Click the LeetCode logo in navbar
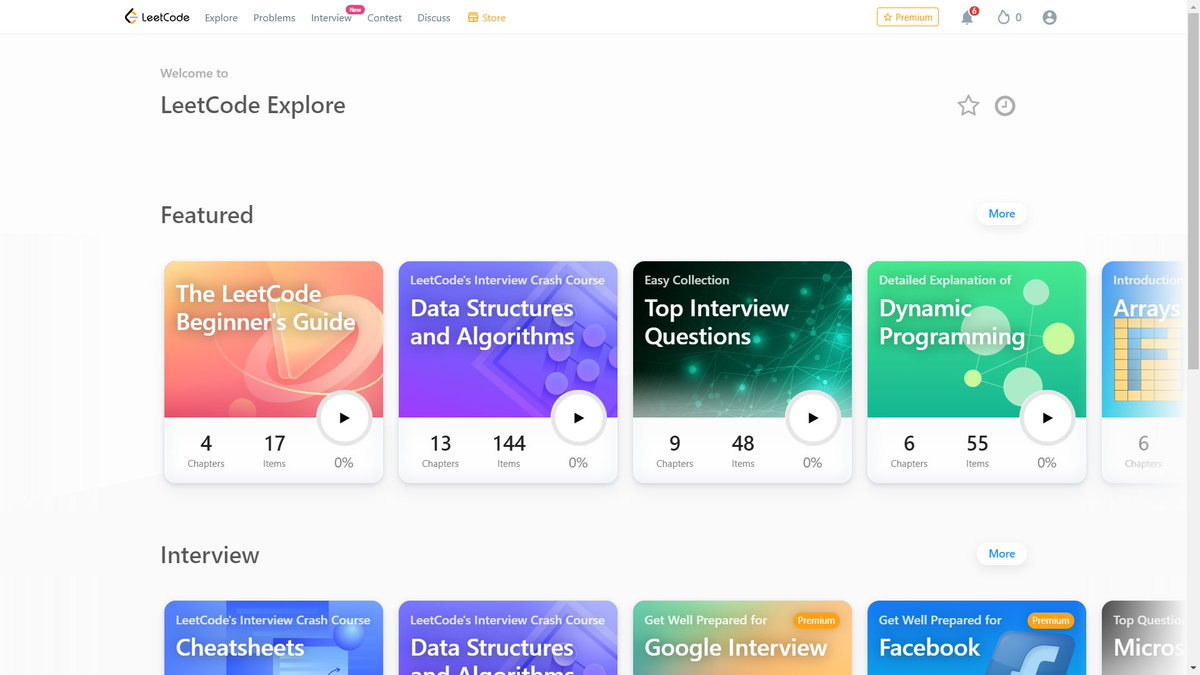Image resolution: width=1200 pixels, height=675 pixels. 157,17
